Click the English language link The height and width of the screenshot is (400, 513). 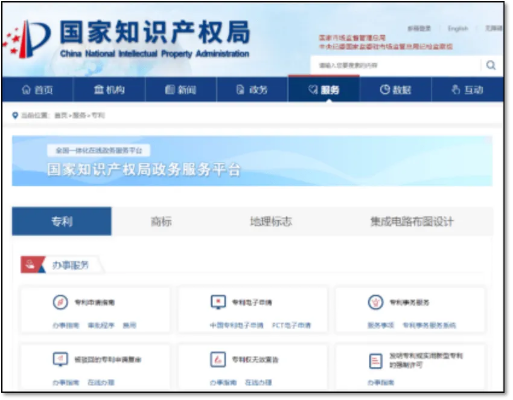point(458,29)
